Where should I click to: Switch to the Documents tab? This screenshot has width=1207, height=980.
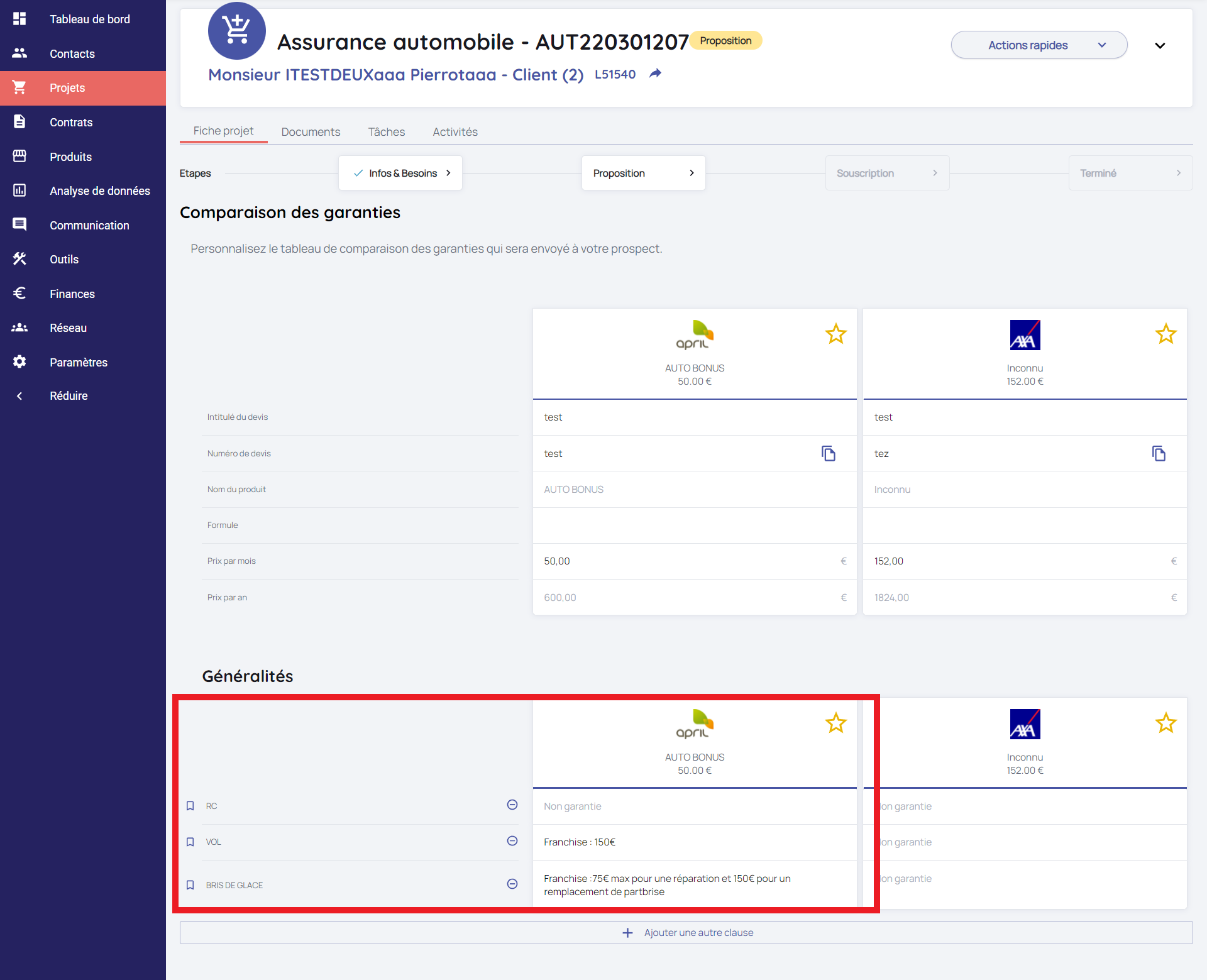(311, 132)
